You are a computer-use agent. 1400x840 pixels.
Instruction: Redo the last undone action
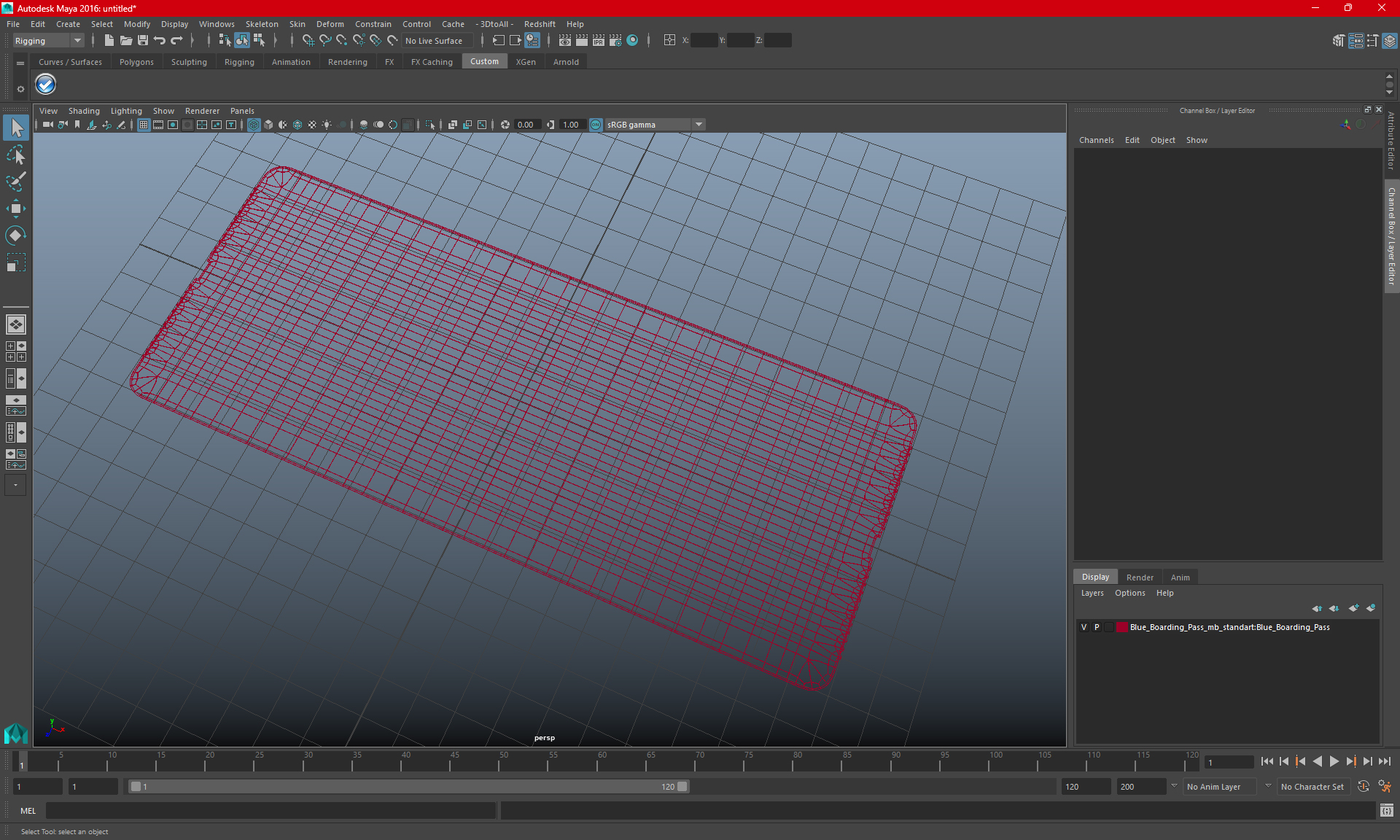176,41
